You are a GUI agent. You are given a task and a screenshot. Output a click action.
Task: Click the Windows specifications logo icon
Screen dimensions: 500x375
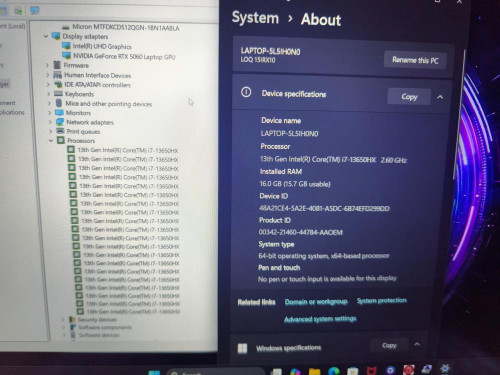tap(242, 349)
